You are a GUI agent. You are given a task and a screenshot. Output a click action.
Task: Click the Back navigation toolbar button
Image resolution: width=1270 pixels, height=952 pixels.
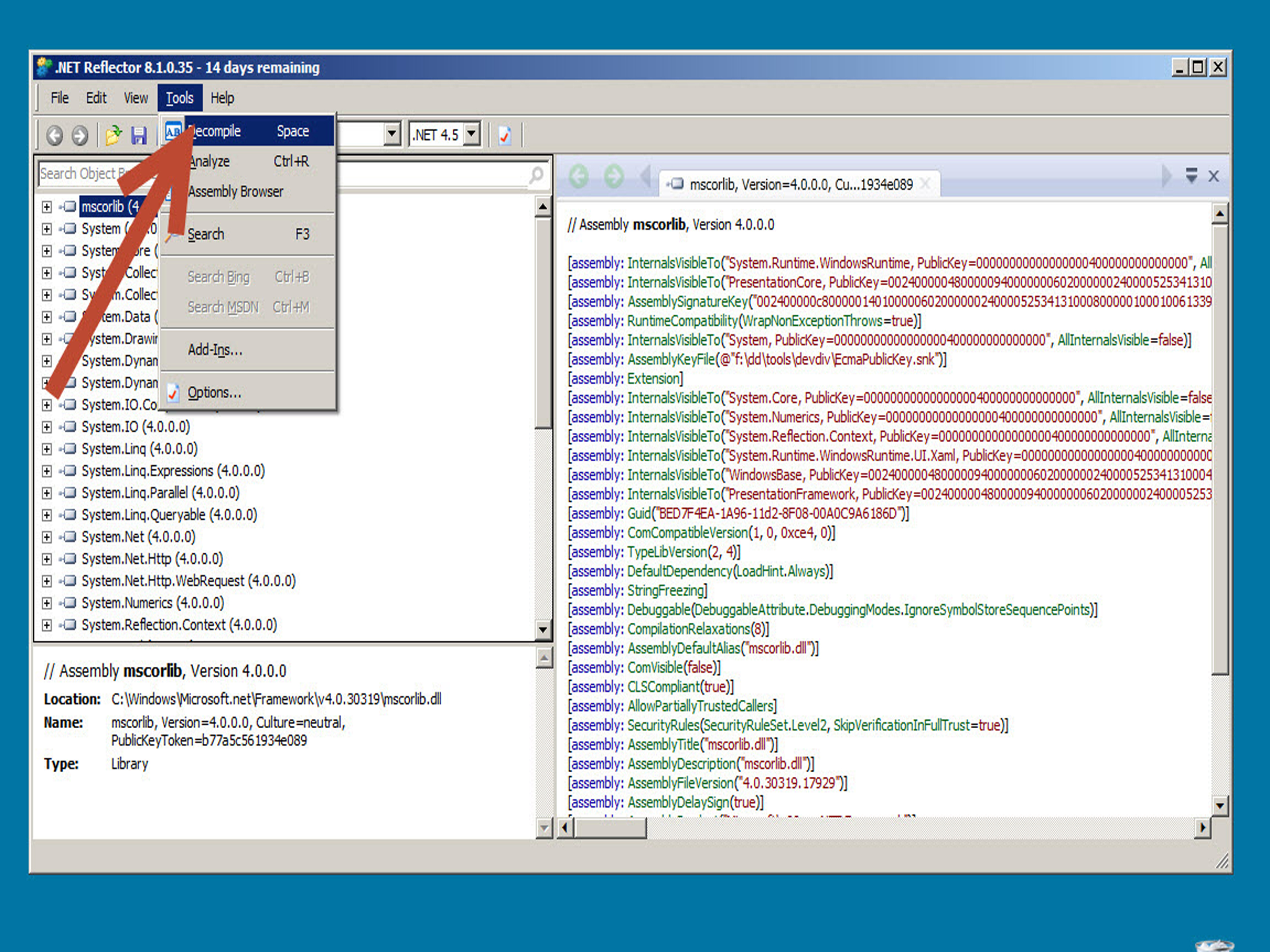pyautogui.click(x=54, y=135)
